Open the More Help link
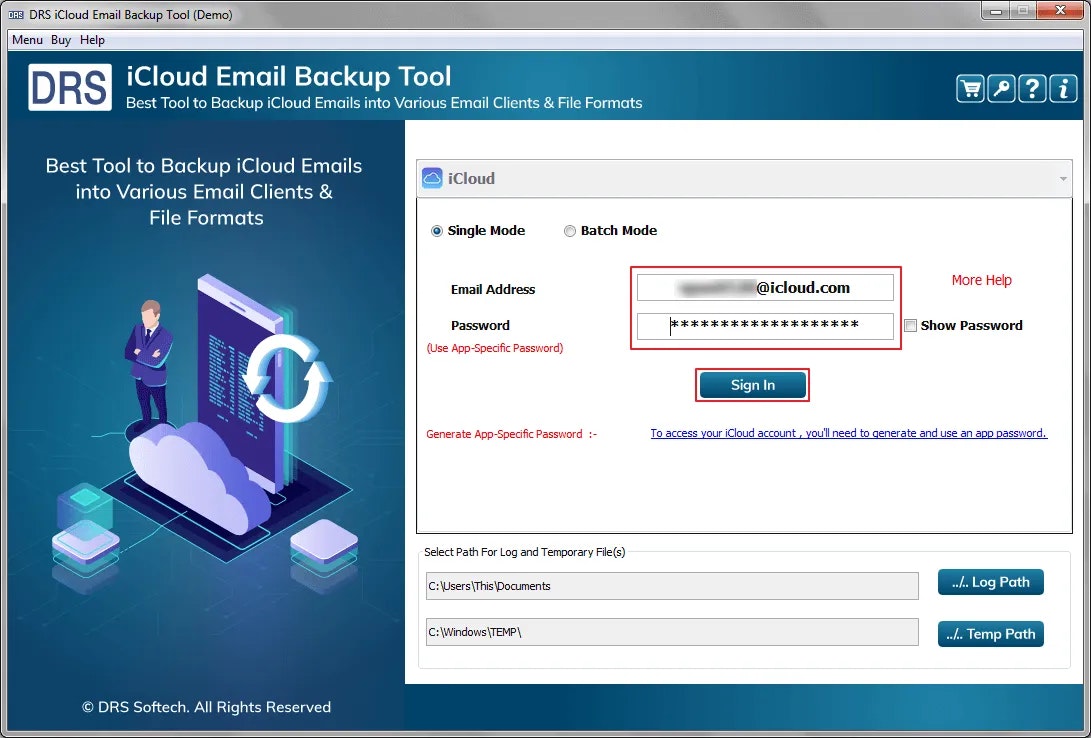This screenshot has height=738, width=1091. click(x=981, y=280)
